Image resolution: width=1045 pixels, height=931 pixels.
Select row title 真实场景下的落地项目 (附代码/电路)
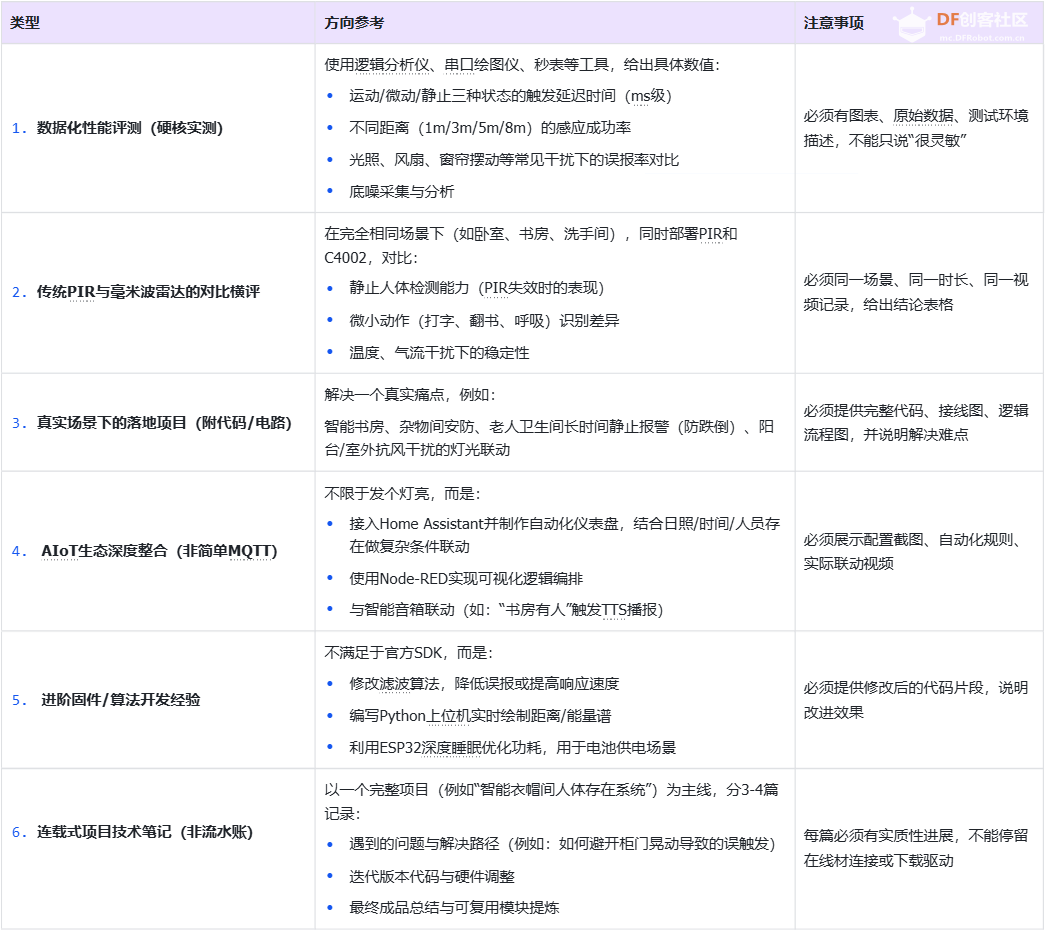pos(164,423)
